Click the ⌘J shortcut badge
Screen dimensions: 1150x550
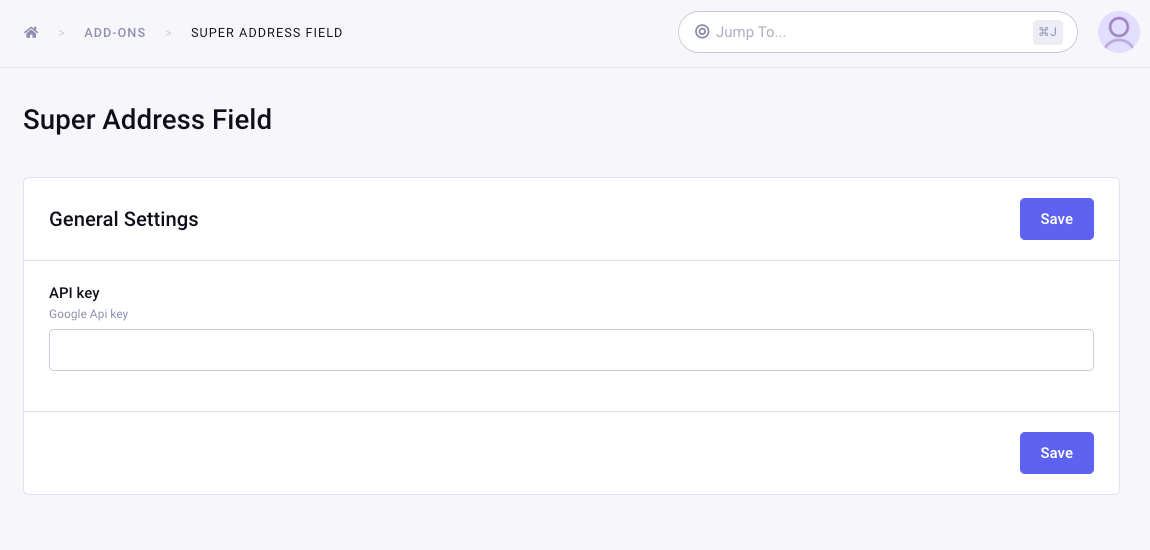1047,32
